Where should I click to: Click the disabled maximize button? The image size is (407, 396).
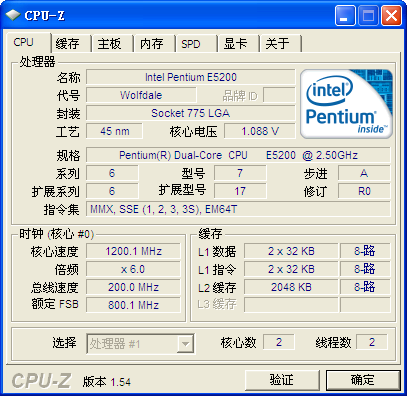pos(368,15)
